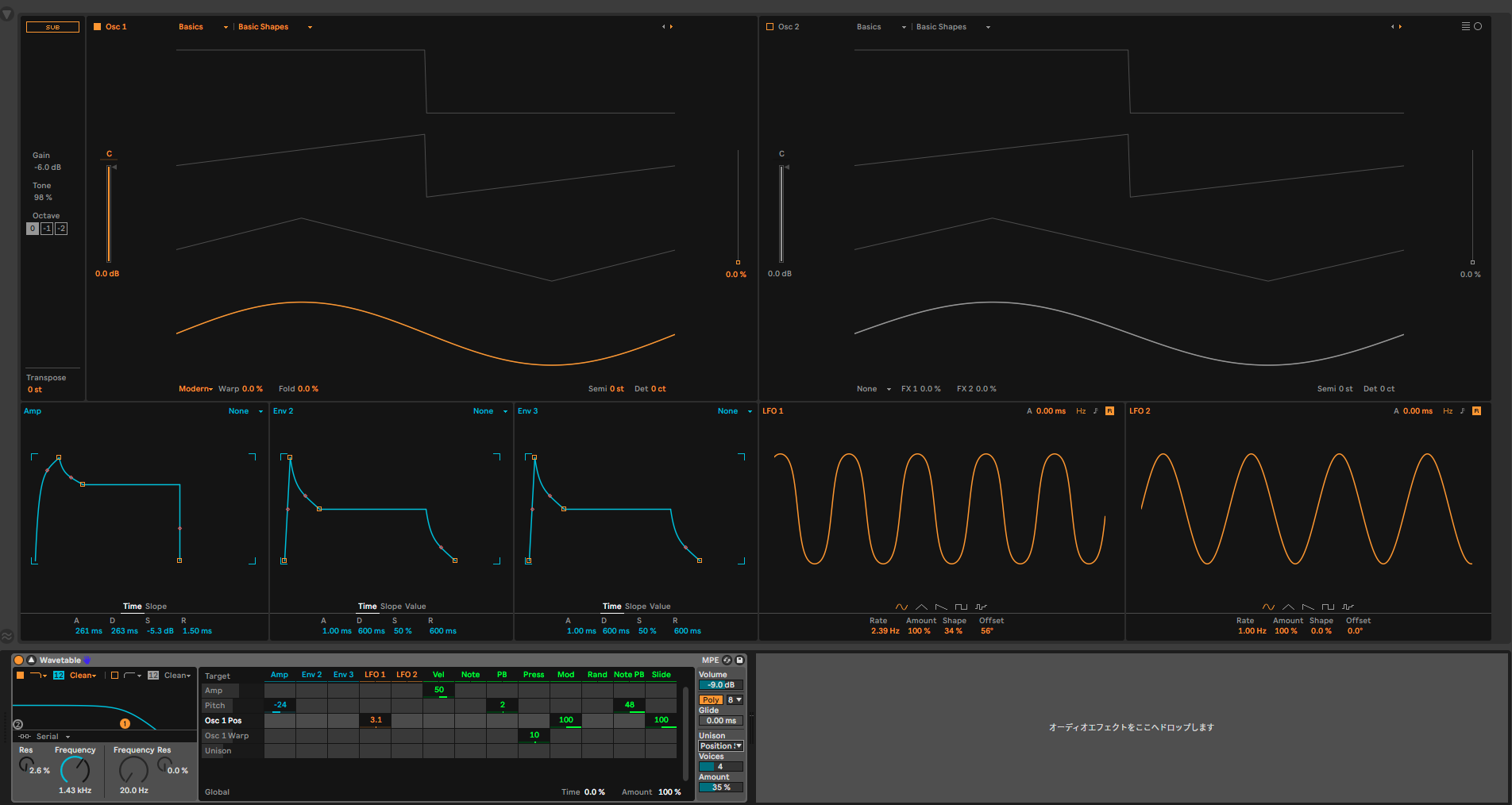Click the LFO 1 retrigger R button

pos(1109,411)
